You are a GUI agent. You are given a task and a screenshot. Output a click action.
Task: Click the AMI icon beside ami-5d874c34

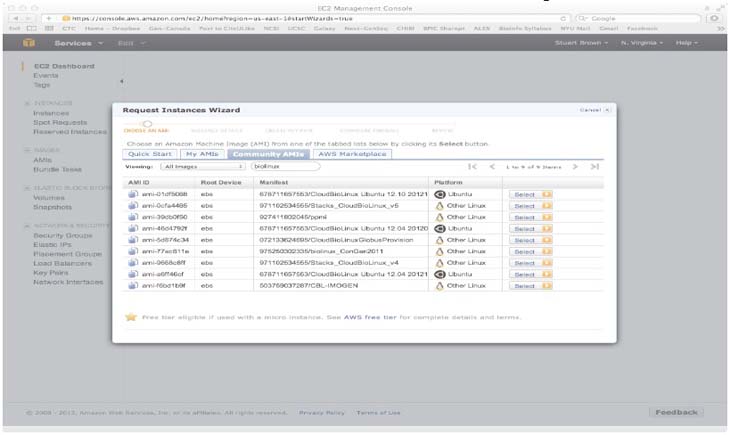point(133,240)
